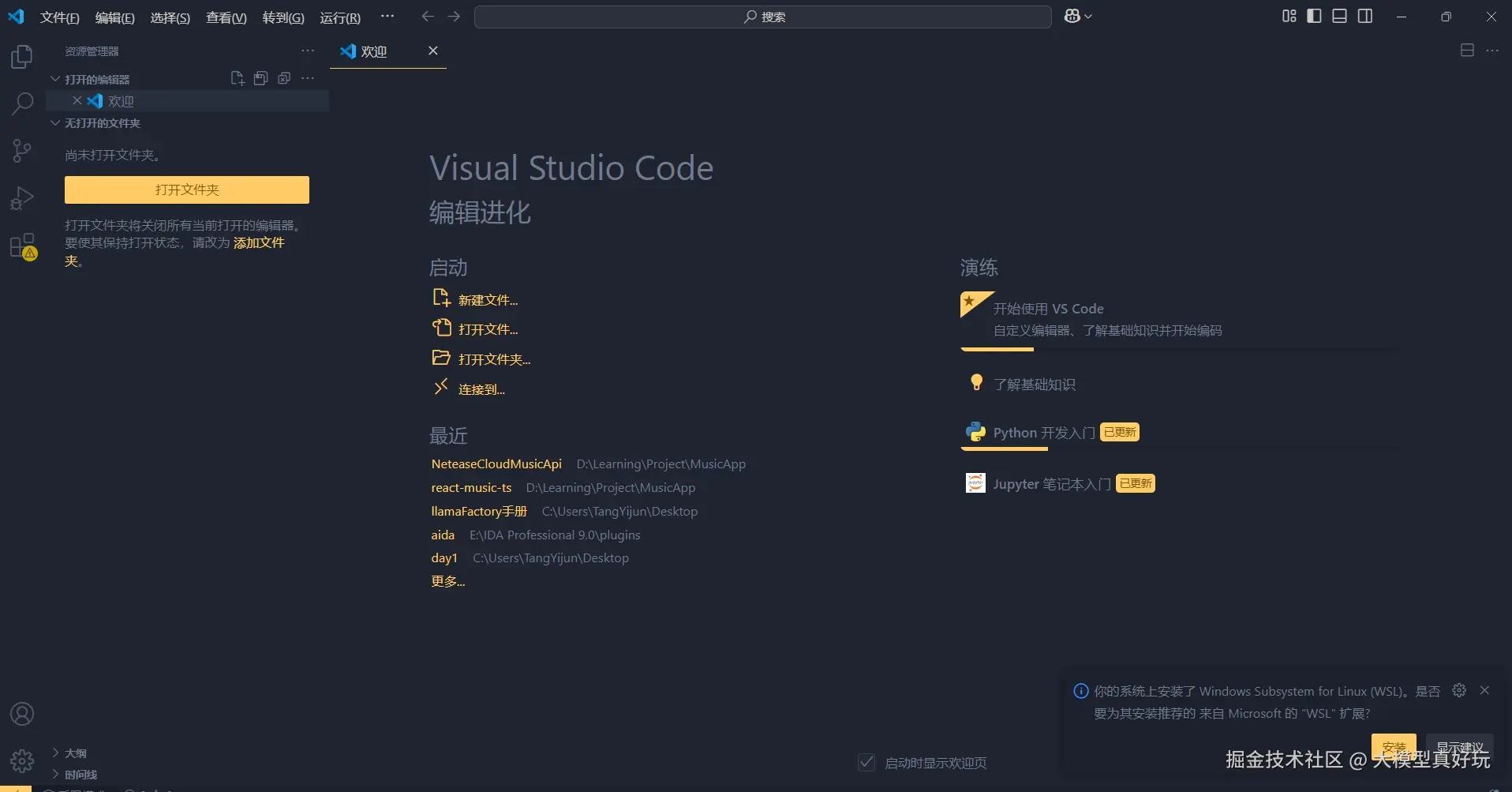Open the gear menu on the WSL notification

tap(1459, 690)
